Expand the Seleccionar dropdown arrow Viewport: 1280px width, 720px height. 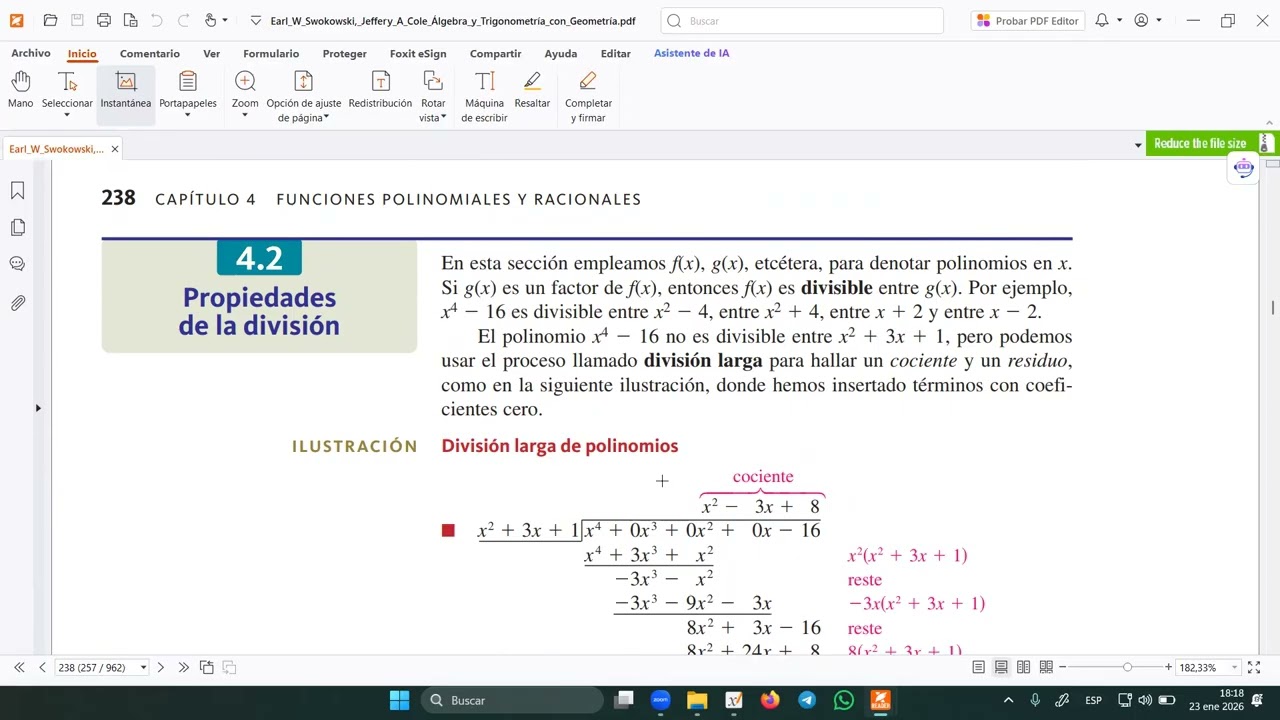[x=67, y=115]
